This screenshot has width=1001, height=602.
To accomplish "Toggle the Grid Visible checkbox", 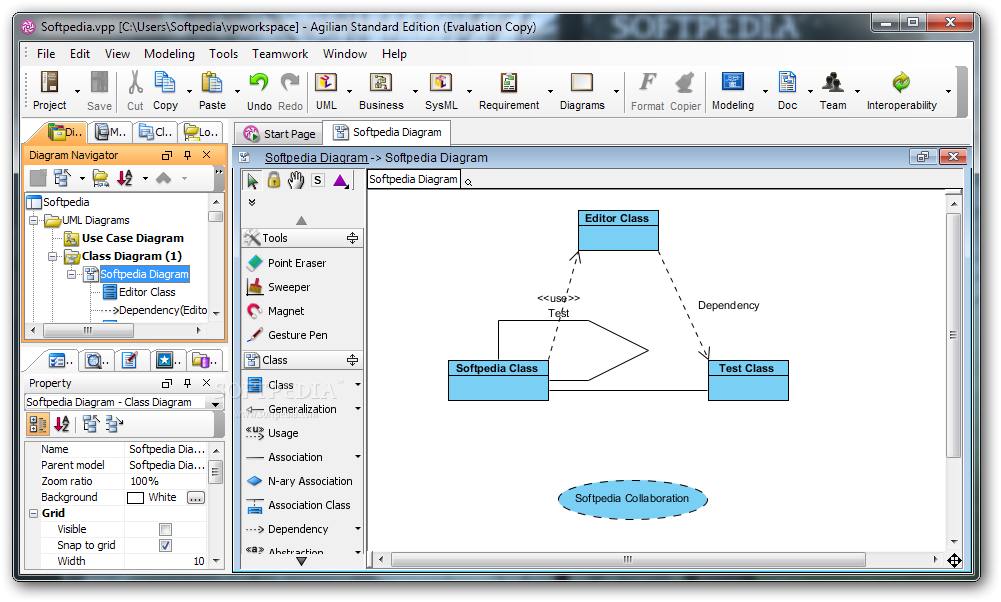I will tap(165, 529).
